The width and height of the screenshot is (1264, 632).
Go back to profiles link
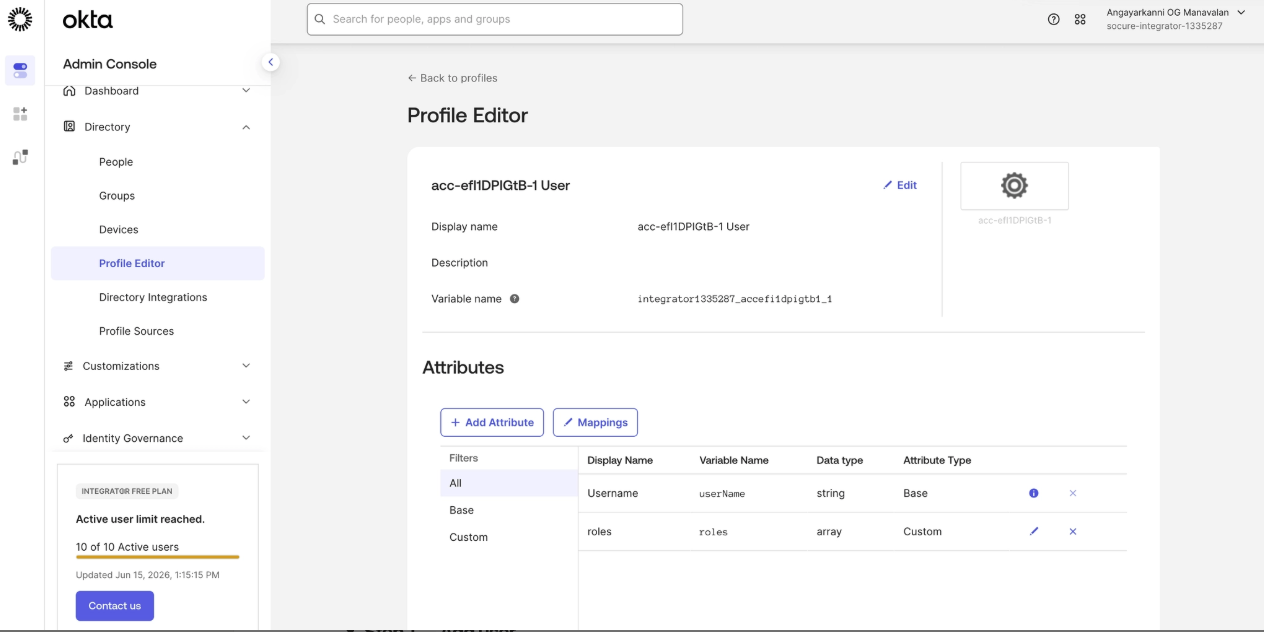click(x=452, y=78)
